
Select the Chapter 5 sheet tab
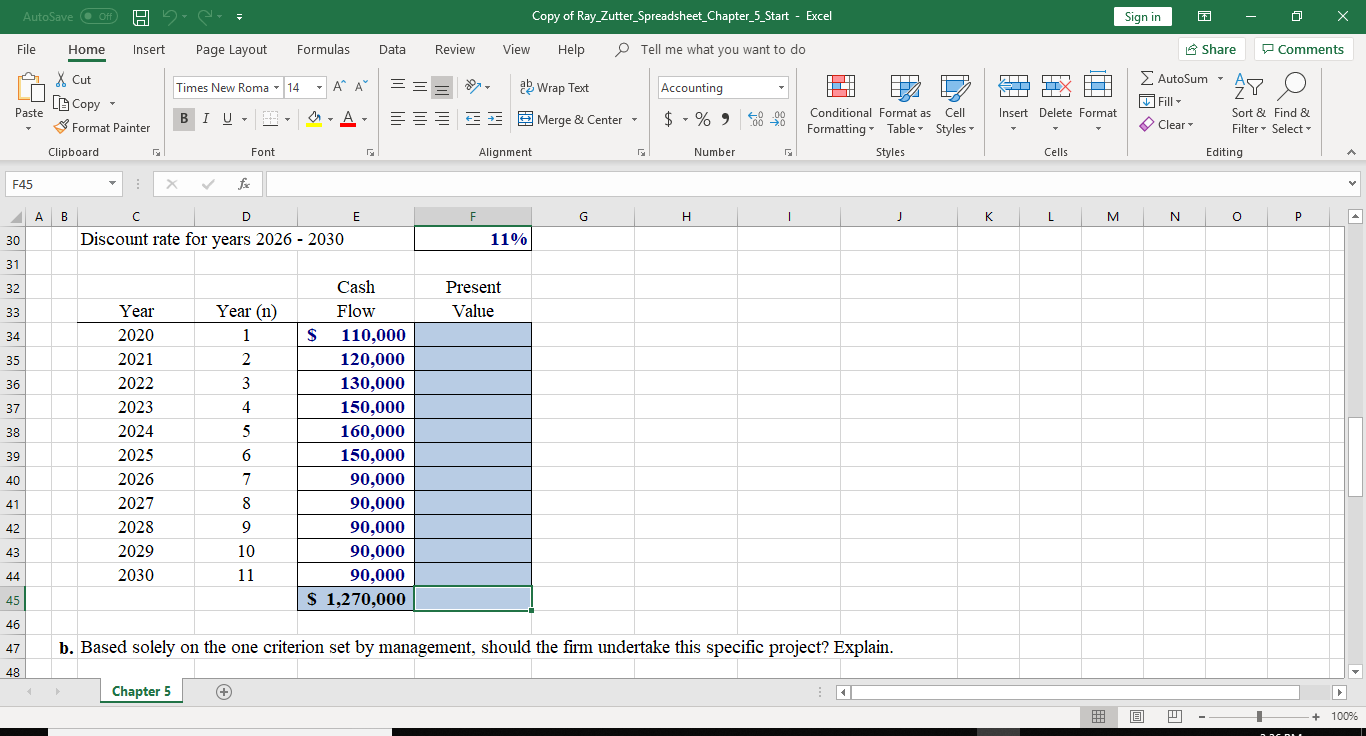coord(141,690)
